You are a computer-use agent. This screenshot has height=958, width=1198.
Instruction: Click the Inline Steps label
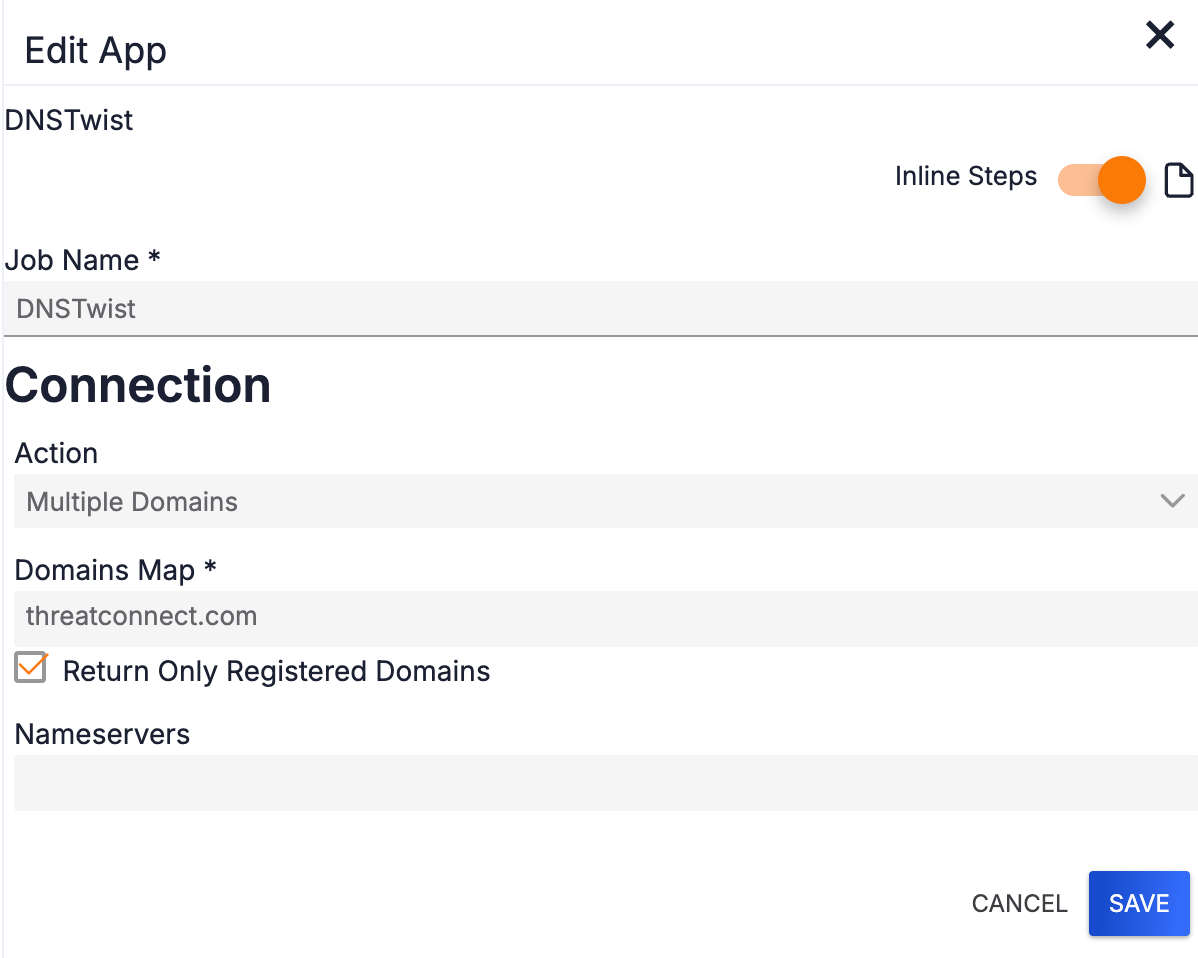[966, 176]
